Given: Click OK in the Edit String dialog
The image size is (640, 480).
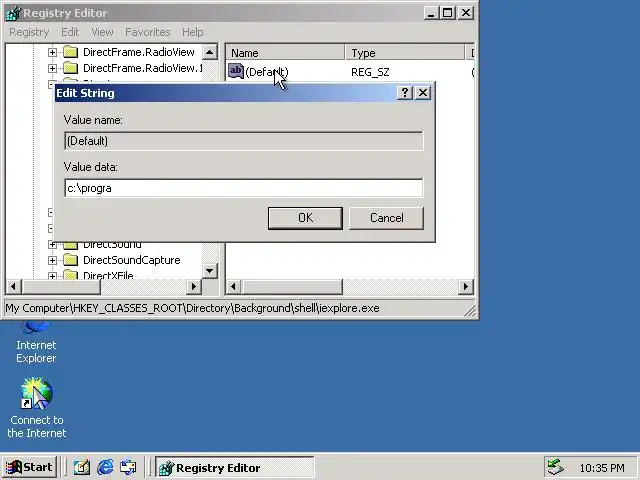Looking at the screenshot, I should [305, 218].
